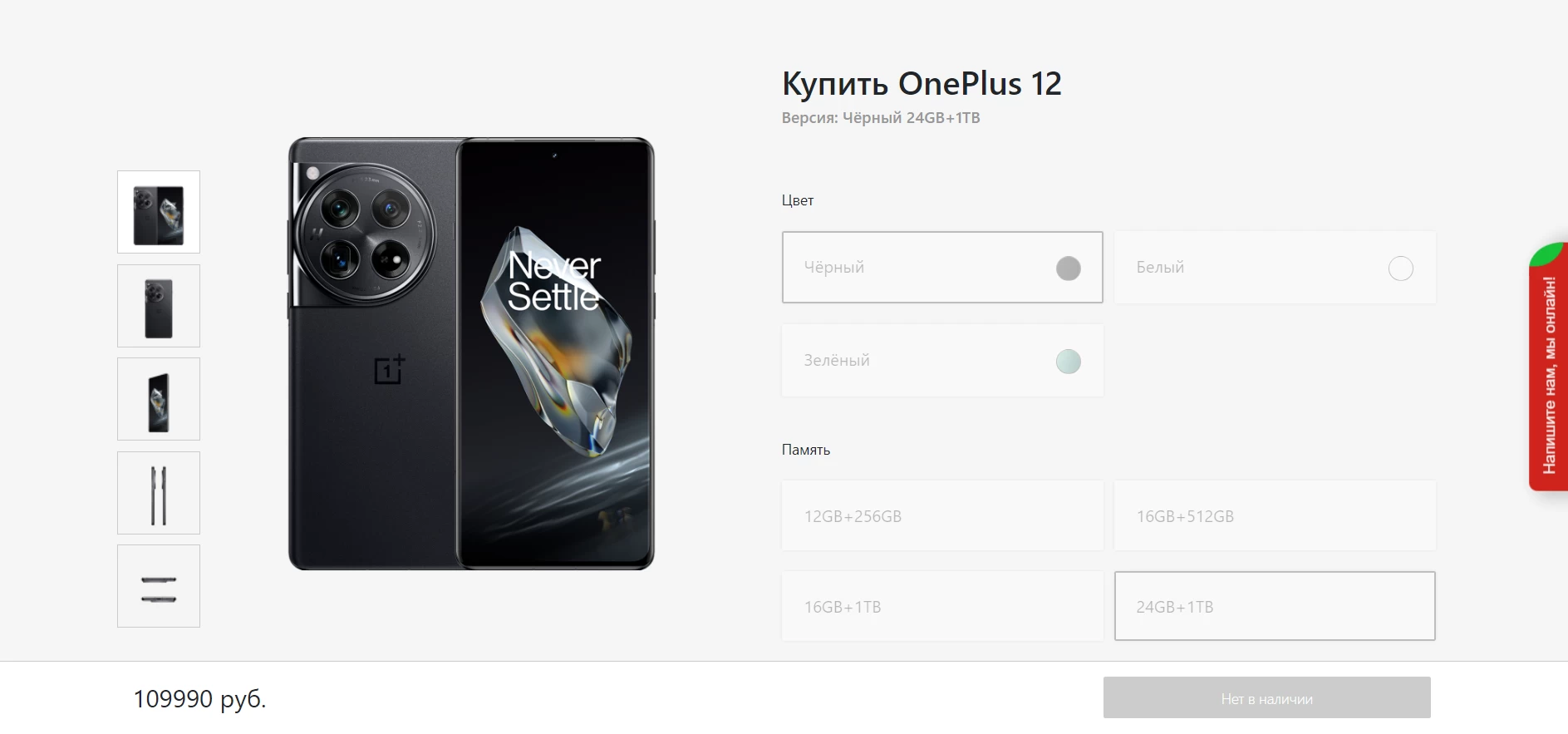This screenshot has height=734, width=1568.
Task: Select 16GB+1TB memory option
Action: pos(942,606)
